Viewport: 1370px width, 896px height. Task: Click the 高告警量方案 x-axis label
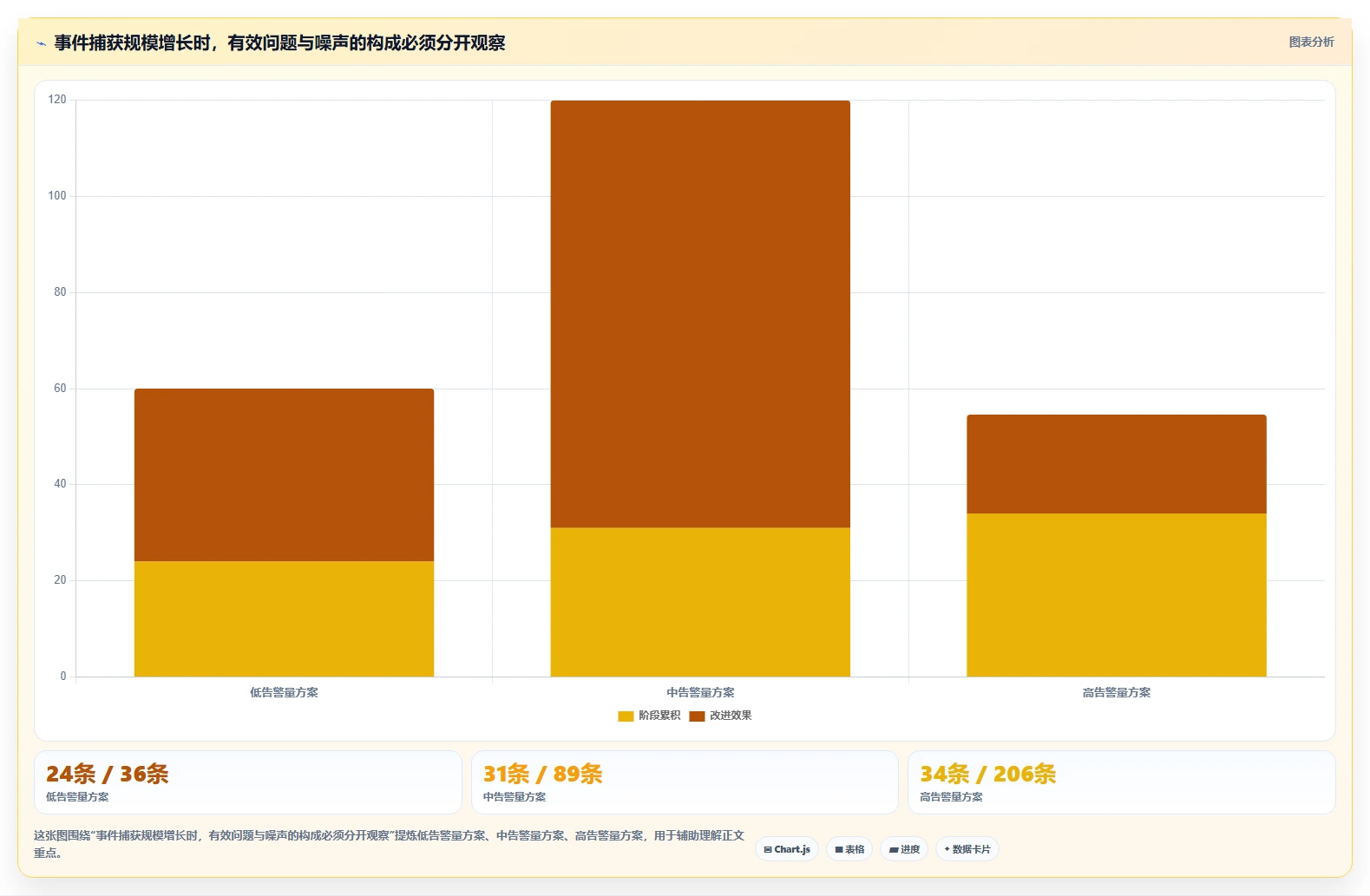pyautogui.click(x=1117, y=692)
